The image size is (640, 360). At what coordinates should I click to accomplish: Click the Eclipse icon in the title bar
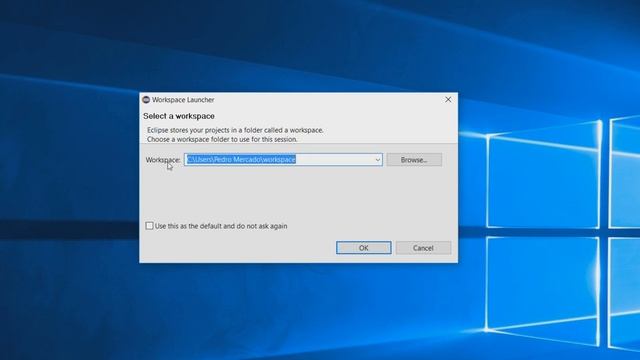click(146, 100)
